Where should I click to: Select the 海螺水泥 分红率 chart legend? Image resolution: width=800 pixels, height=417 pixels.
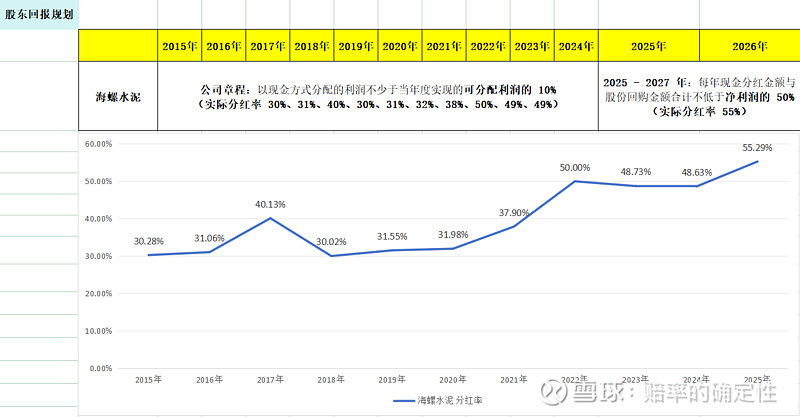click(x=438, y=401)
